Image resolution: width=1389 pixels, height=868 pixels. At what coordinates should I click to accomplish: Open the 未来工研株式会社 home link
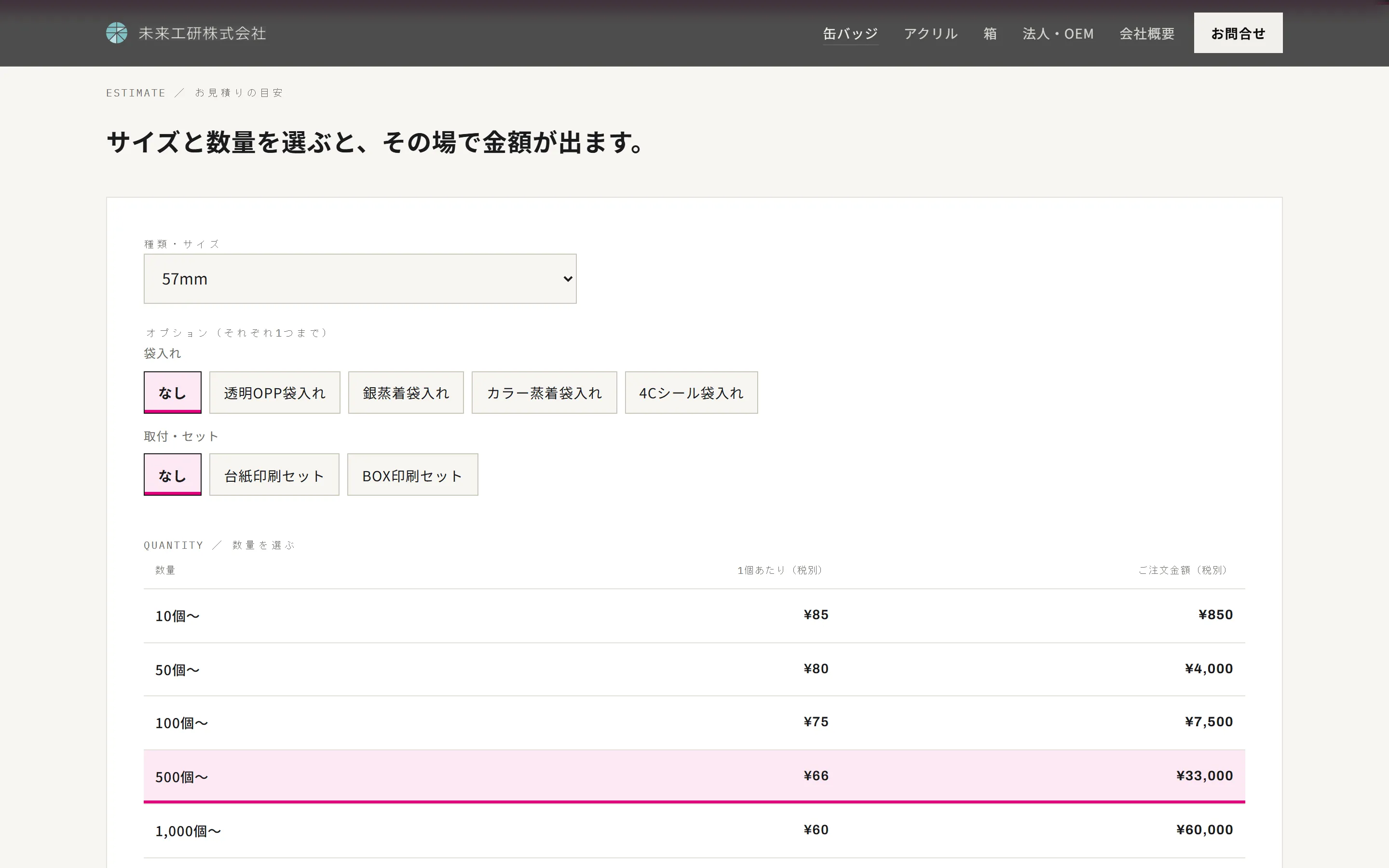(x=186, y=33)
